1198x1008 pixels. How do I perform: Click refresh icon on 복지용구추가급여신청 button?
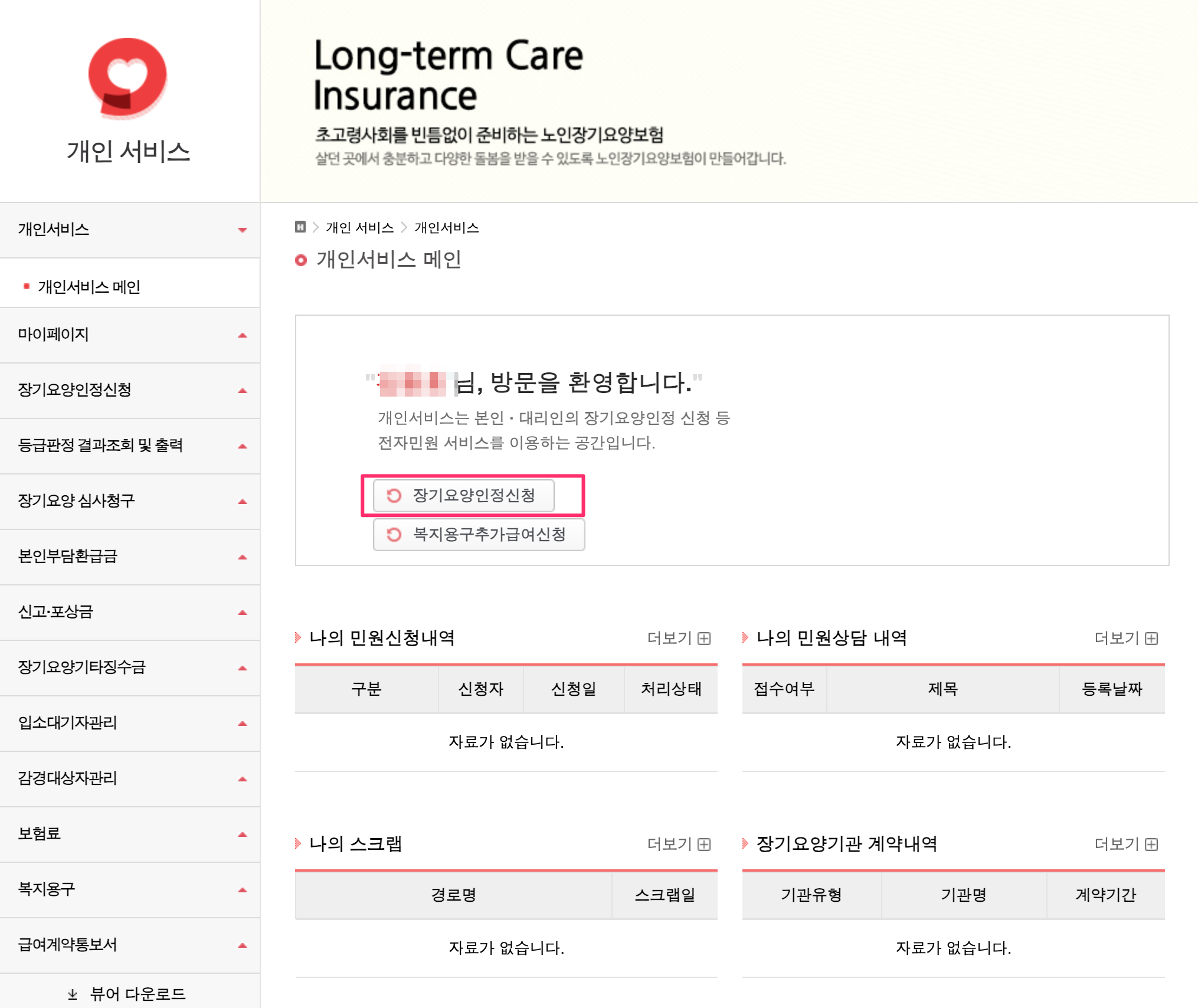[x=394, y=535]
